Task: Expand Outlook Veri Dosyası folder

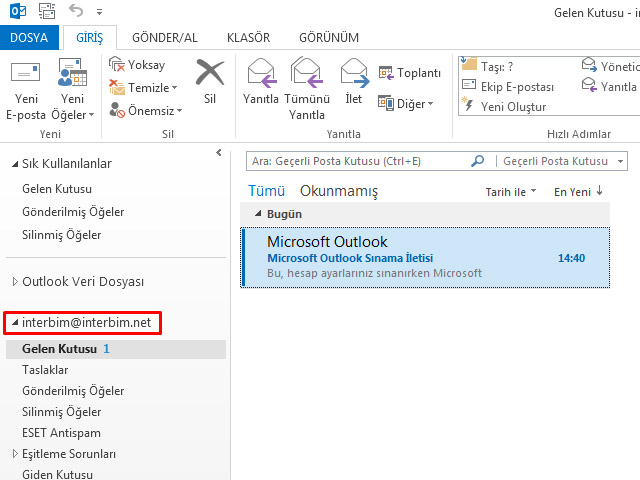Action: pos(14,282)
